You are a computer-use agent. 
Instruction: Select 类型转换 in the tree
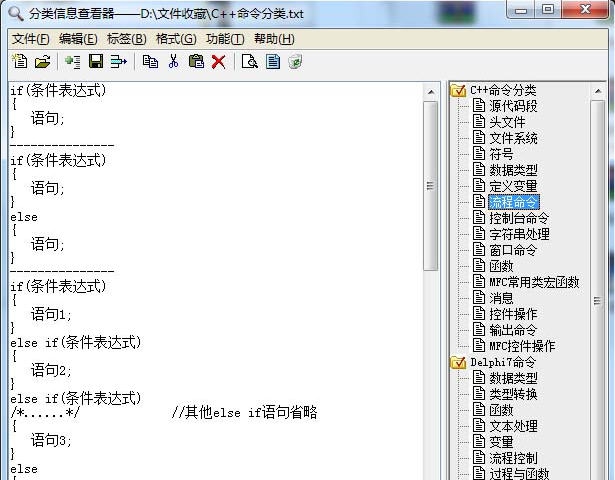point(513,394)
